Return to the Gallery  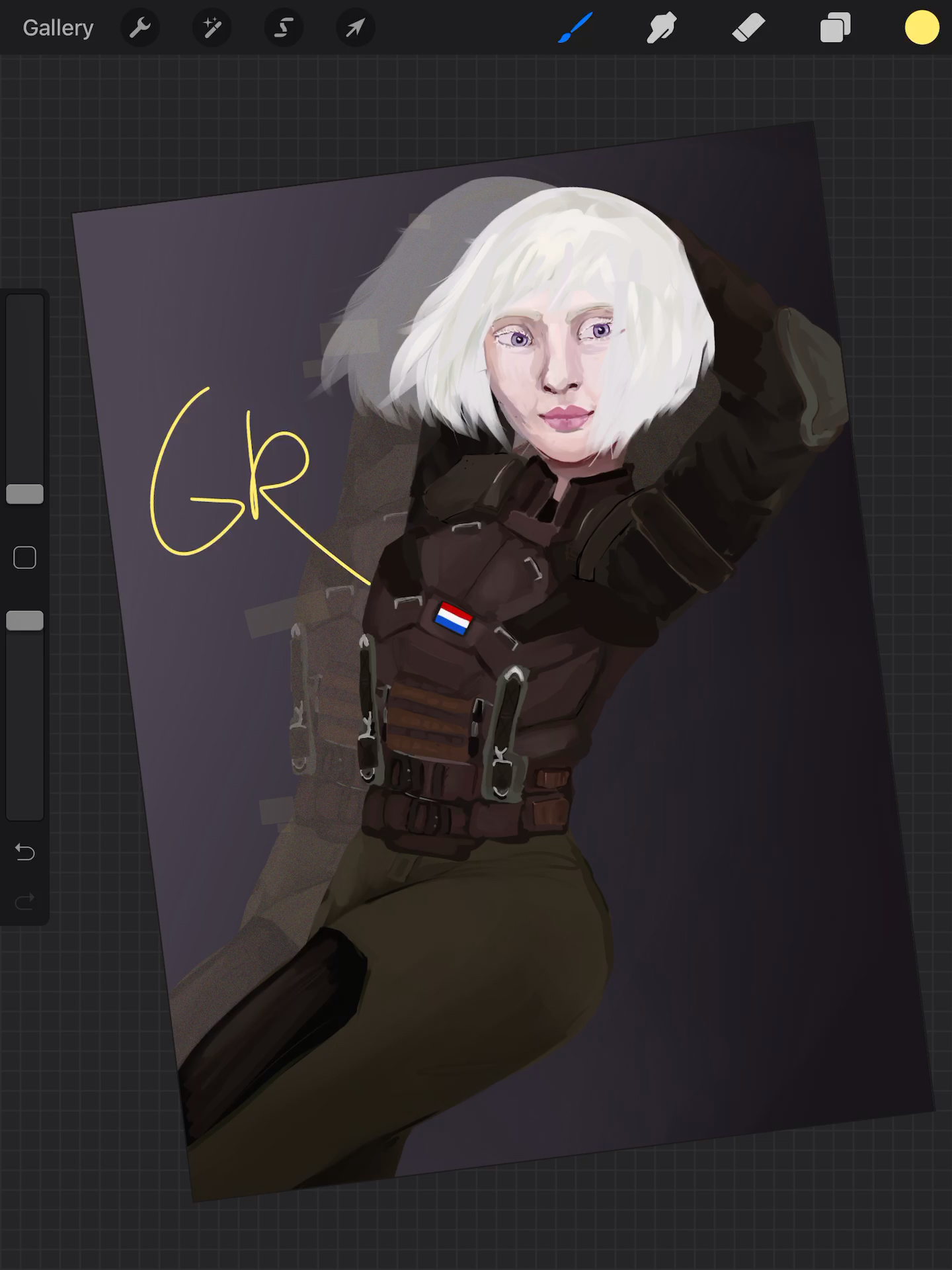tap(58, 28)
